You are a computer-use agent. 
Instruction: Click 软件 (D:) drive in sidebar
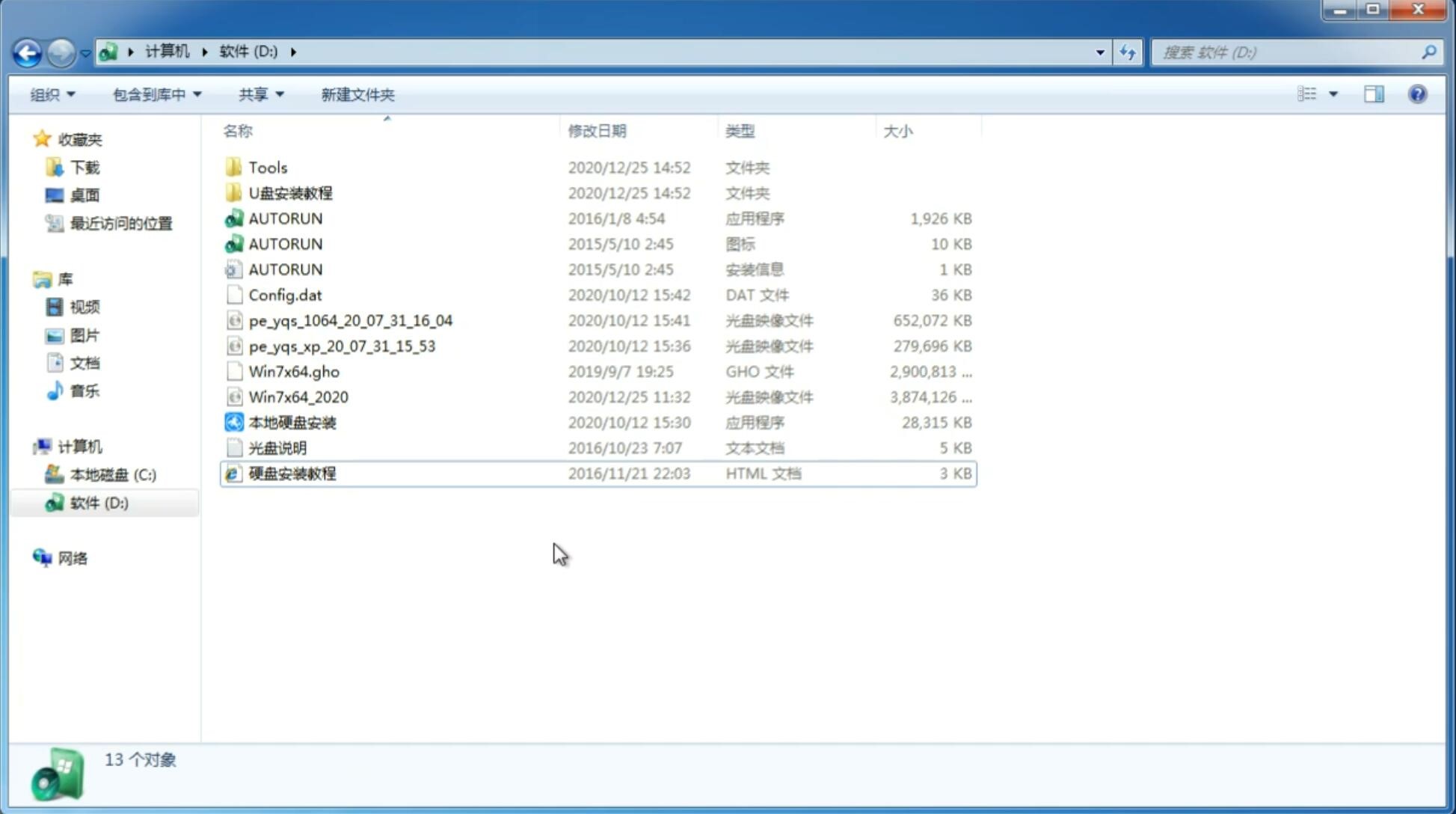(98, 502)
